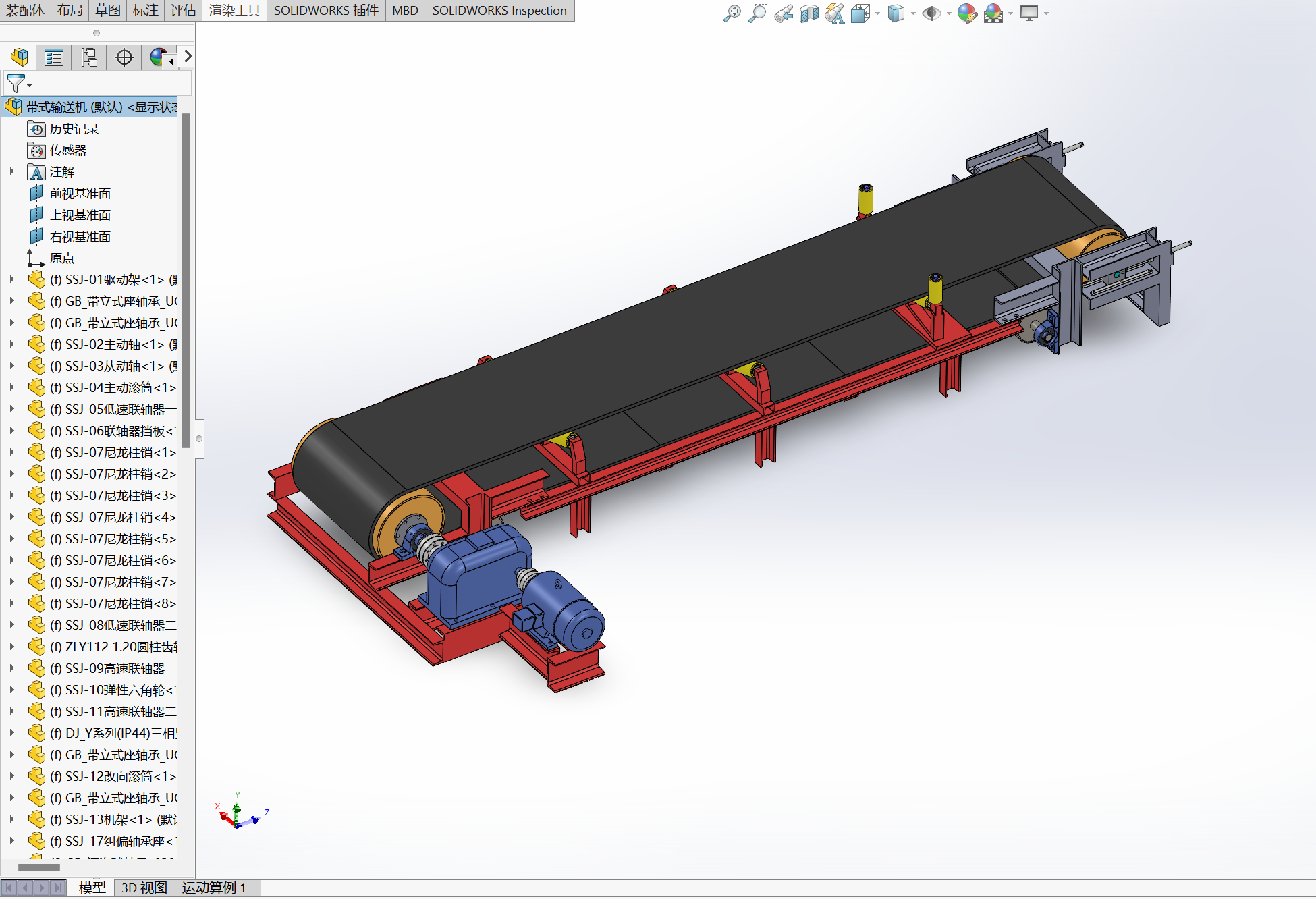
Task: Toggle the Apply Scene icon
Action: [993, 13]
